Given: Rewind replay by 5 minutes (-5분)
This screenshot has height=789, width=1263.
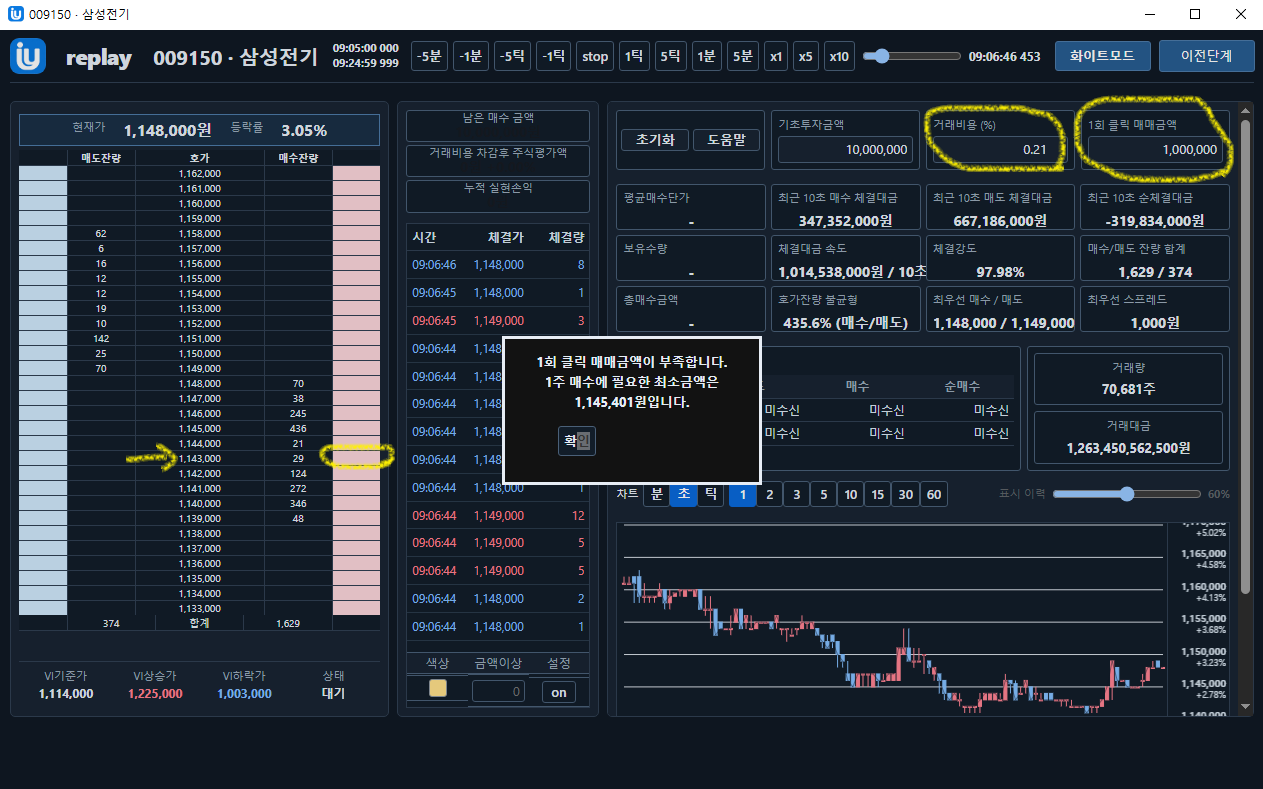Looking at the screenshot, I should click(x=429, y=56).
